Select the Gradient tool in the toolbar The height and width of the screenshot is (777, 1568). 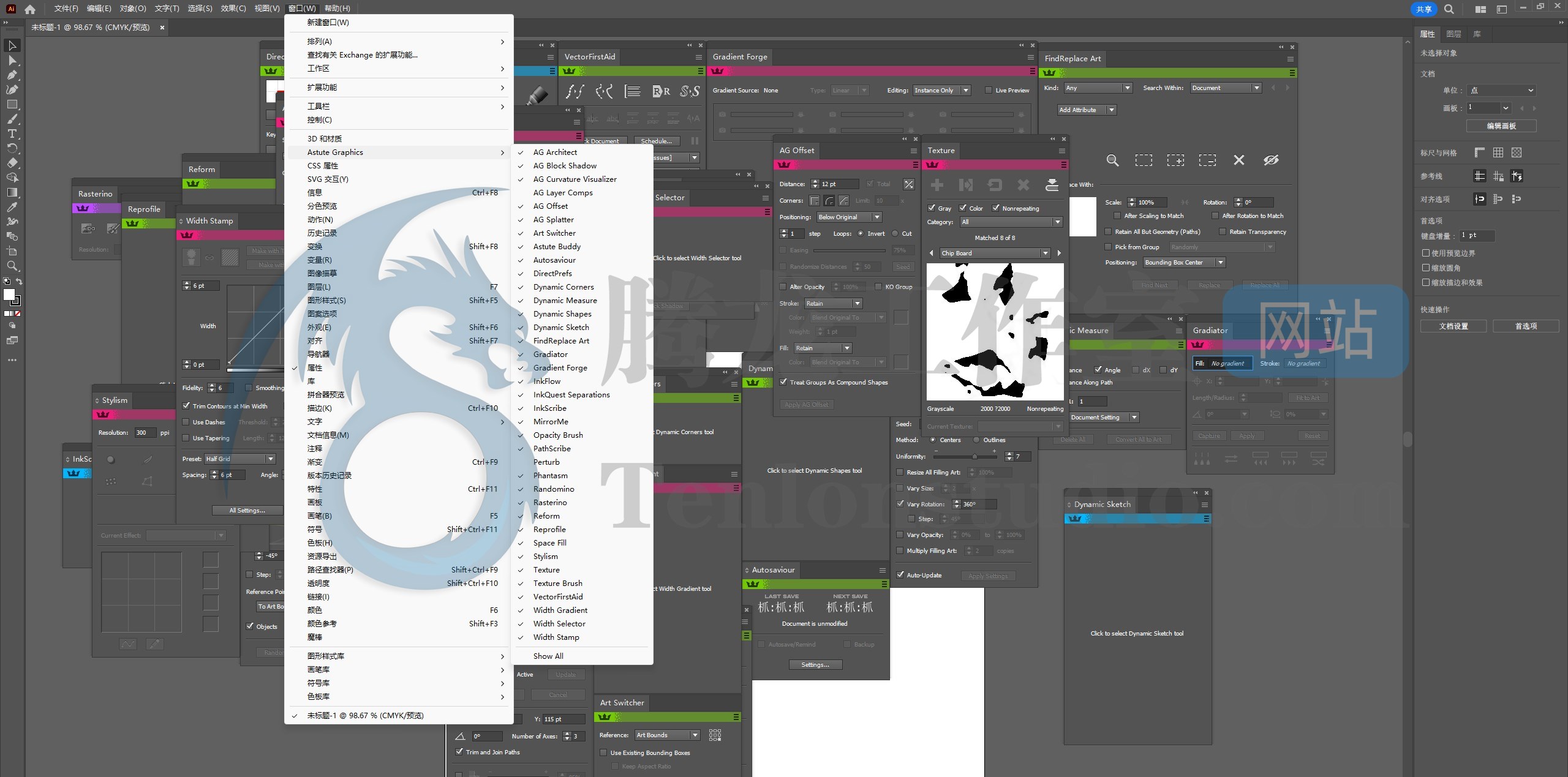(12, 193)
